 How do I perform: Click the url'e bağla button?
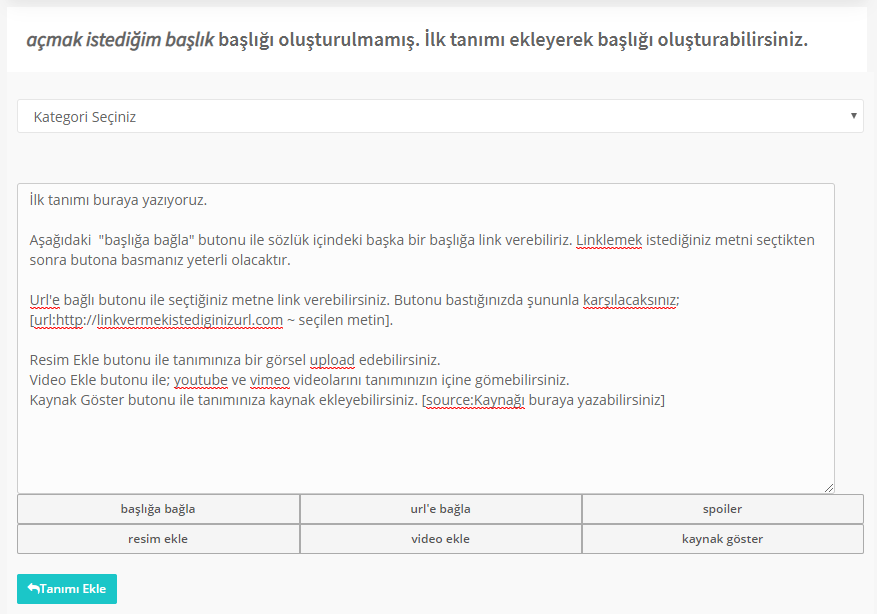[441, 509]
